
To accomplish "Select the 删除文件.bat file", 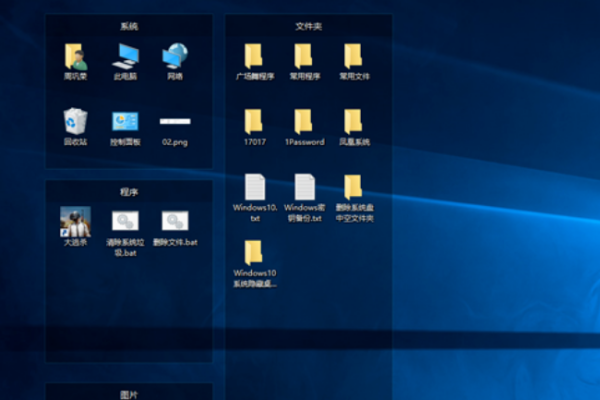I will (176, 222).
